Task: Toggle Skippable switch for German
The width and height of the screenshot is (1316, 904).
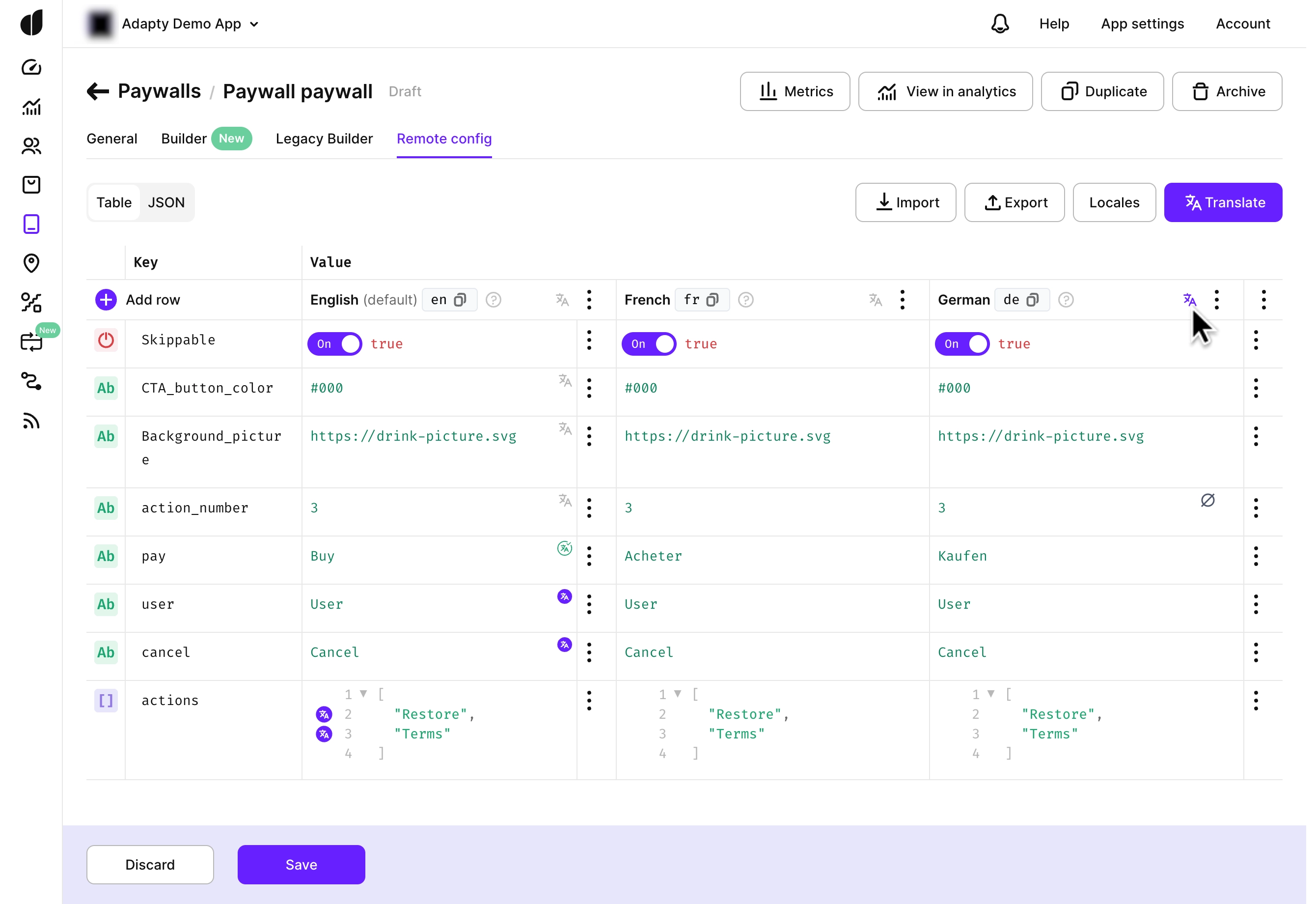Action: coord(962,344)
